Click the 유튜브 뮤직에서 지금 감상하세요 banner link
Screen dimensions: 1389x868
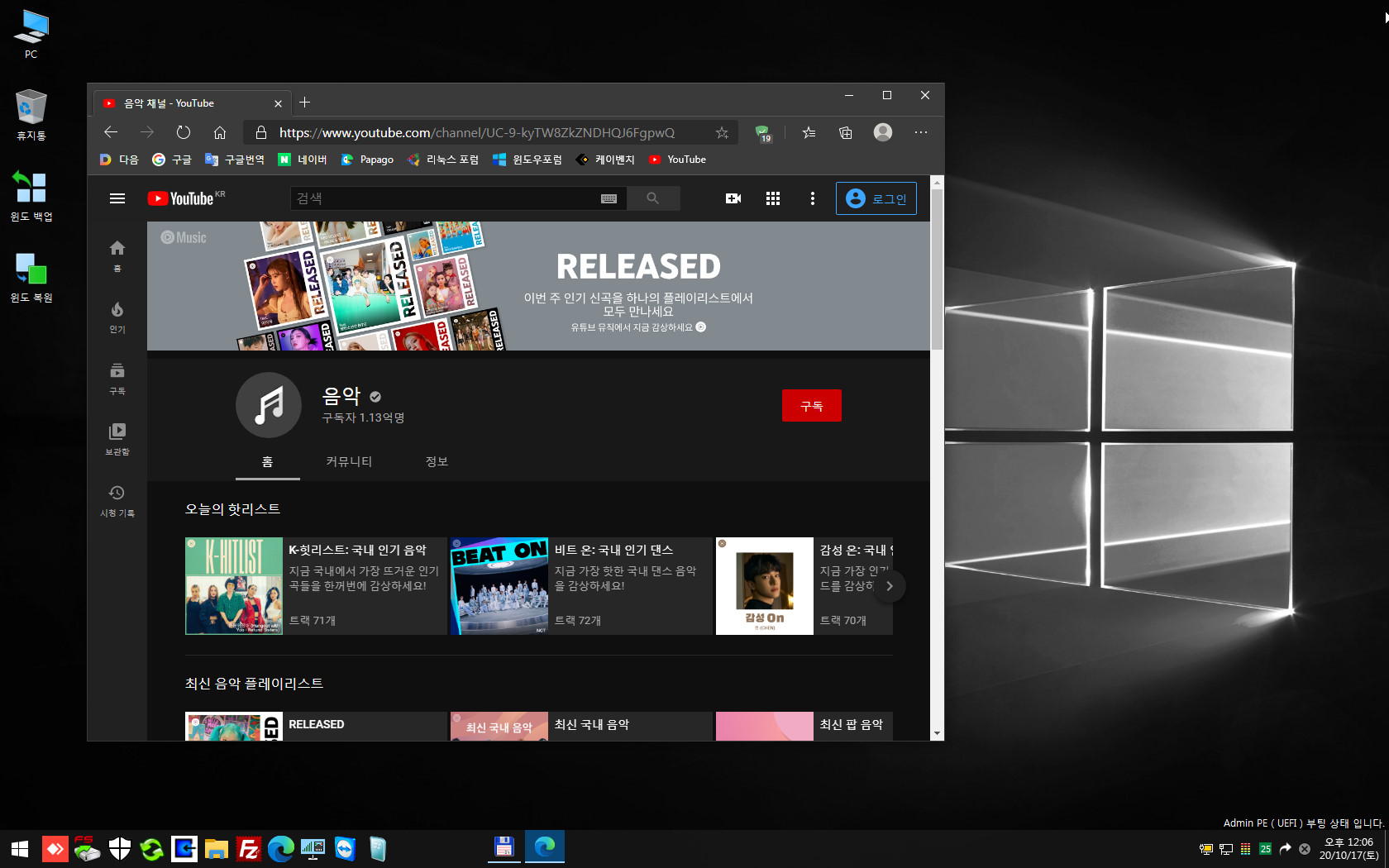(638, 327)
